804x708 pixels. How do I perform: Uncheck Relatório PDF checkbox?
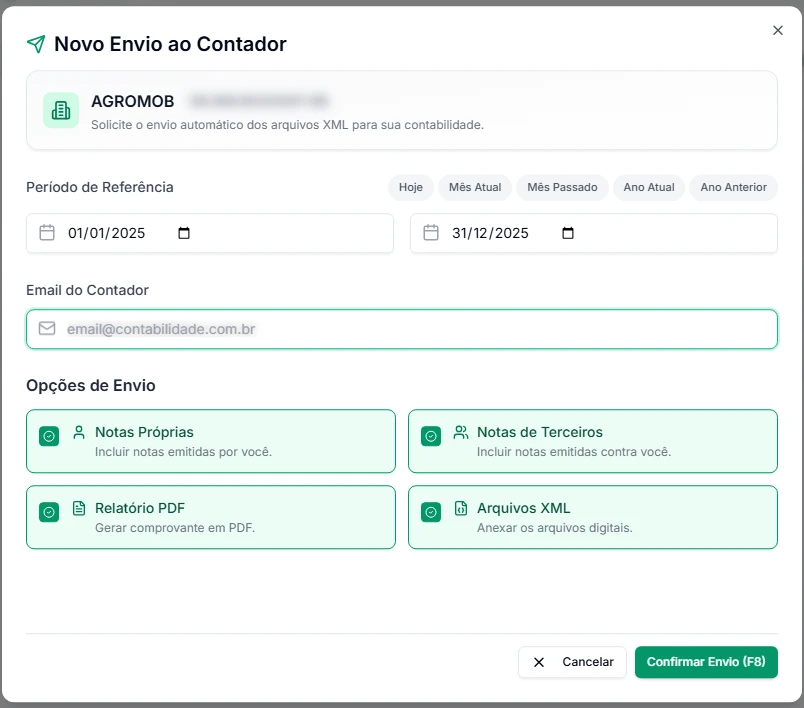49,512
